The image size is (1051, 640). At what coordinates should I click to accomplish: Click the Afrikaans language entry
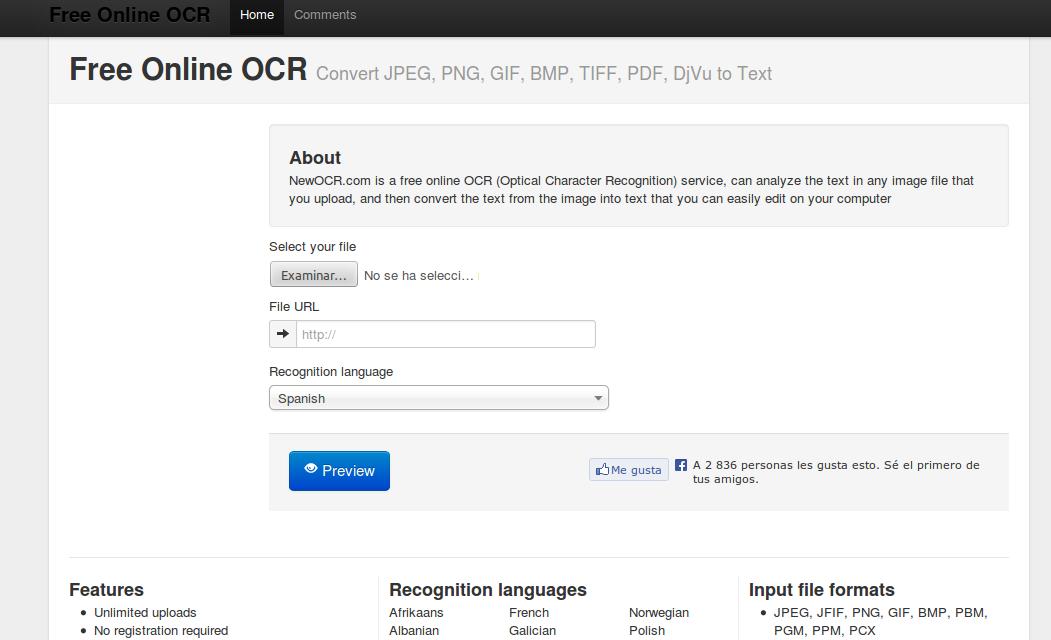[416, 612]
